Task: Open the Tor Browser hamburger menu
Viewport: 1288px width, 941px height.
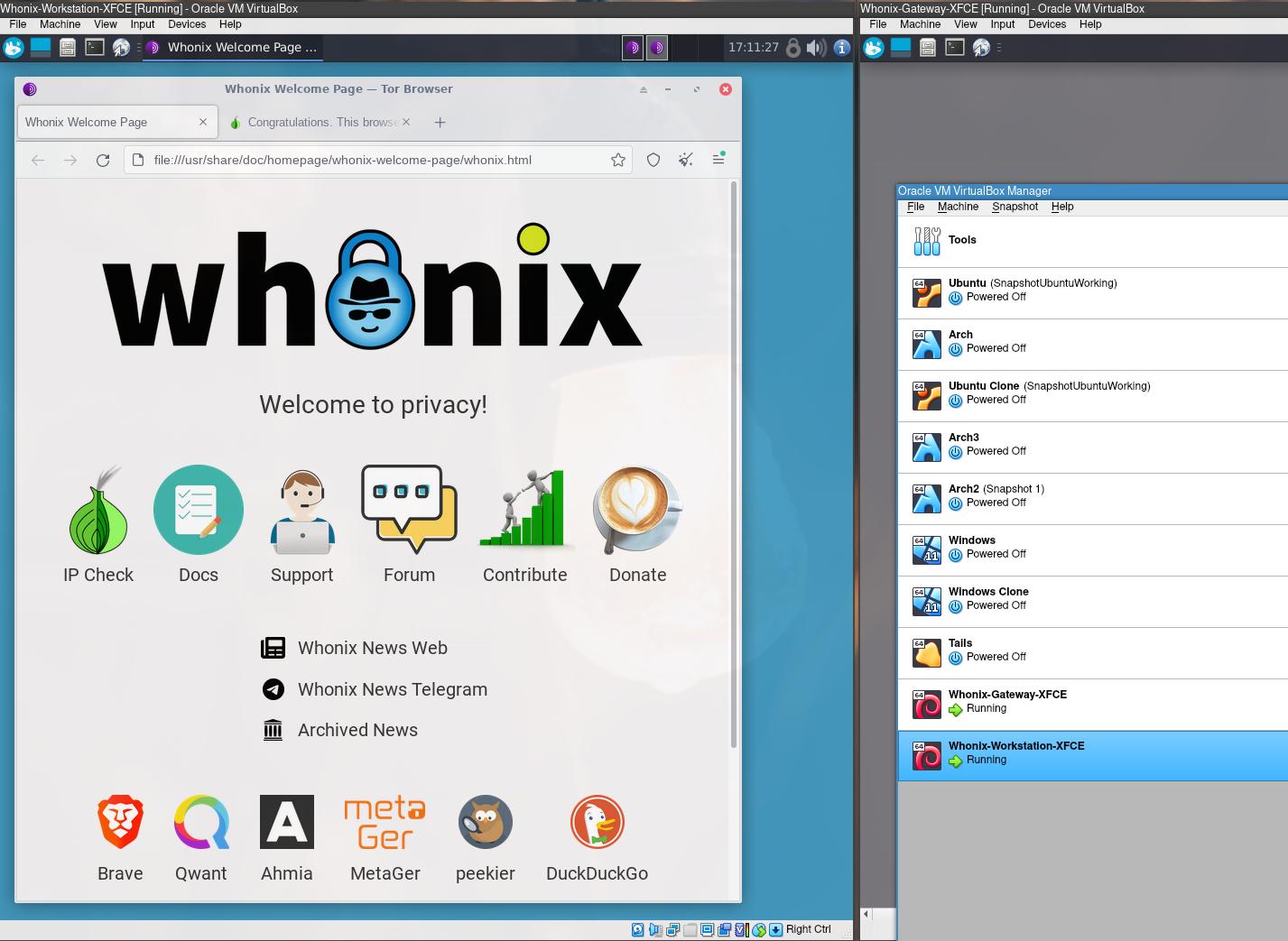Action: 718,160
